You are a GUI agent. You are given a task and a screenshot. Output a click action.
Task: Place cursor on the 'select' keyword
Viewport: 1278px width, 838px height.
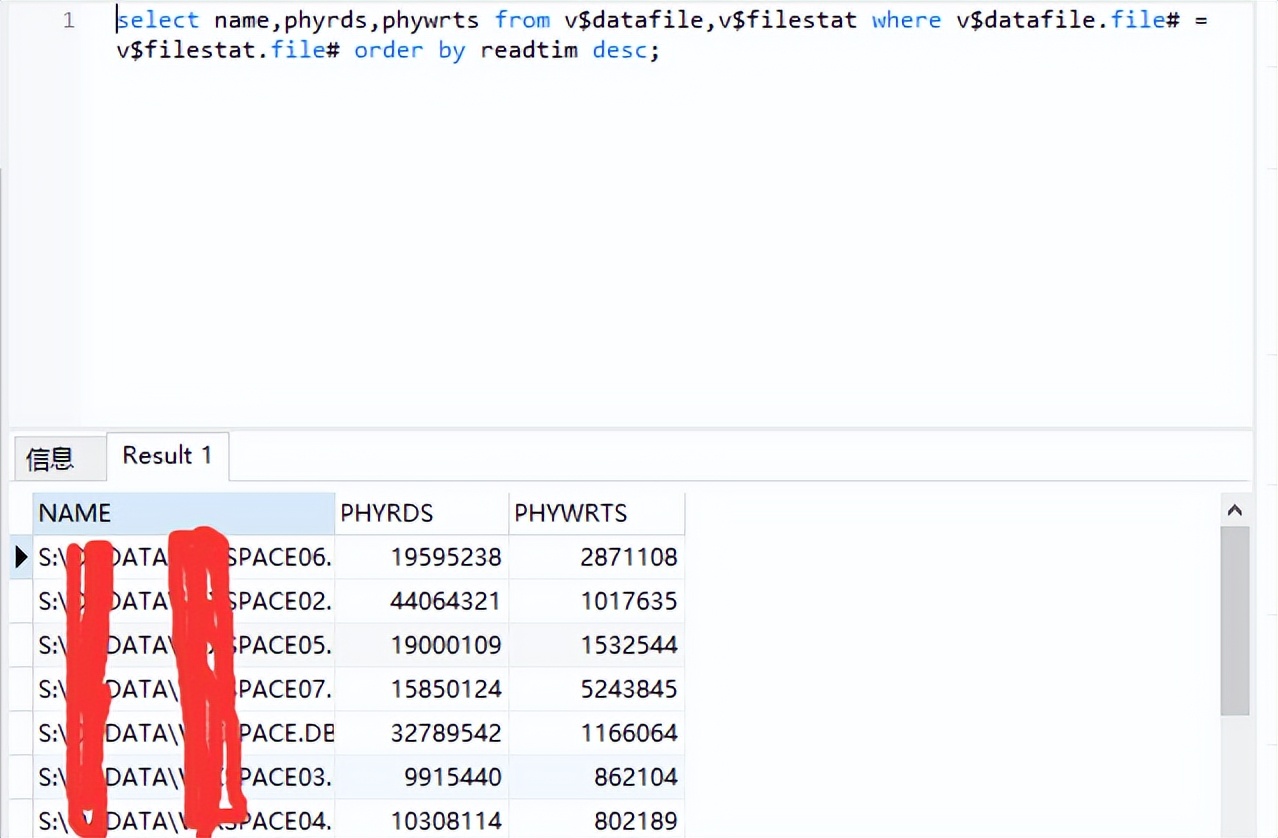158,20
